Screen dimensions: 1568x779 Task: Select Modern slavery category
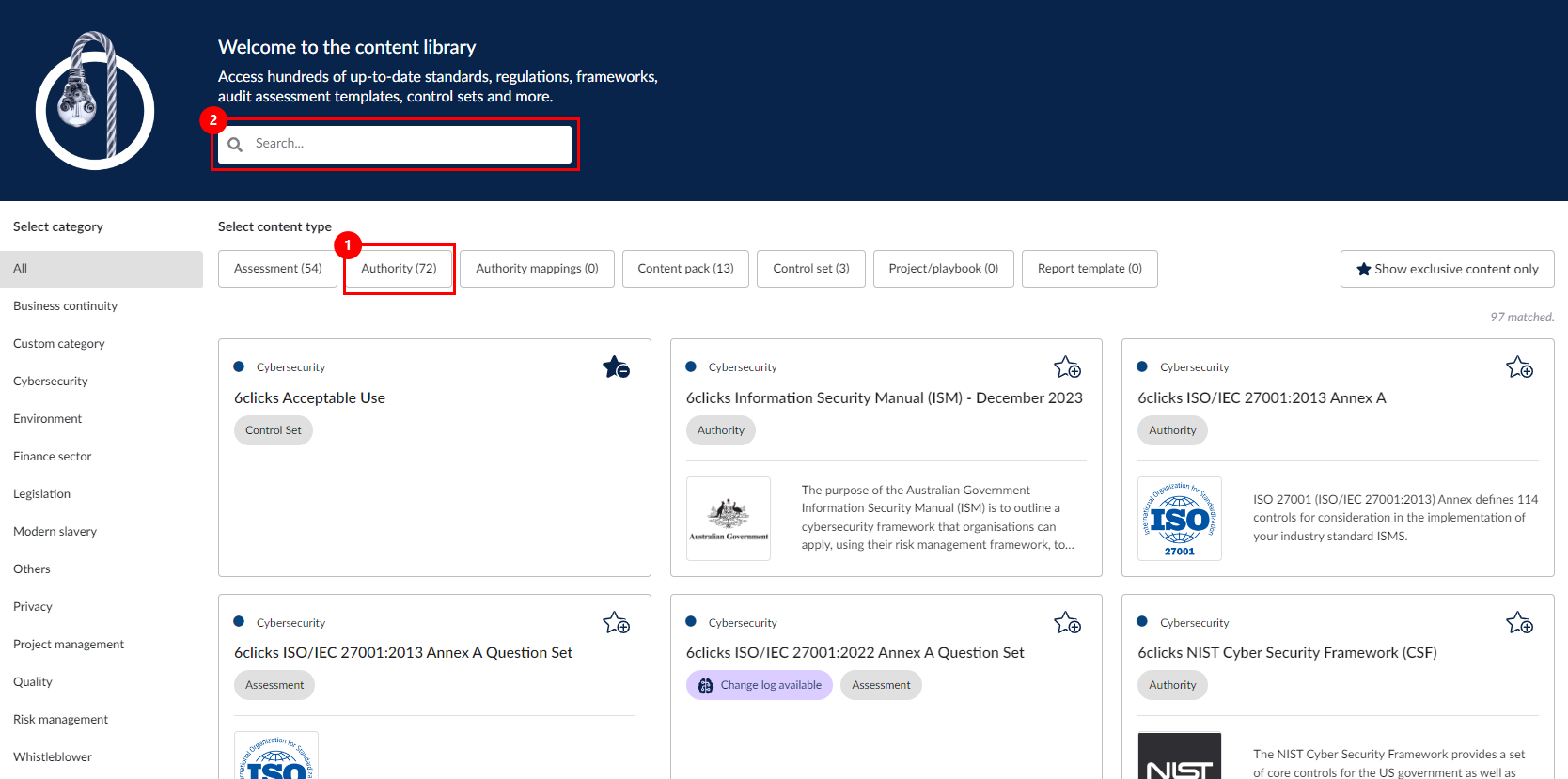coord(102,532)
